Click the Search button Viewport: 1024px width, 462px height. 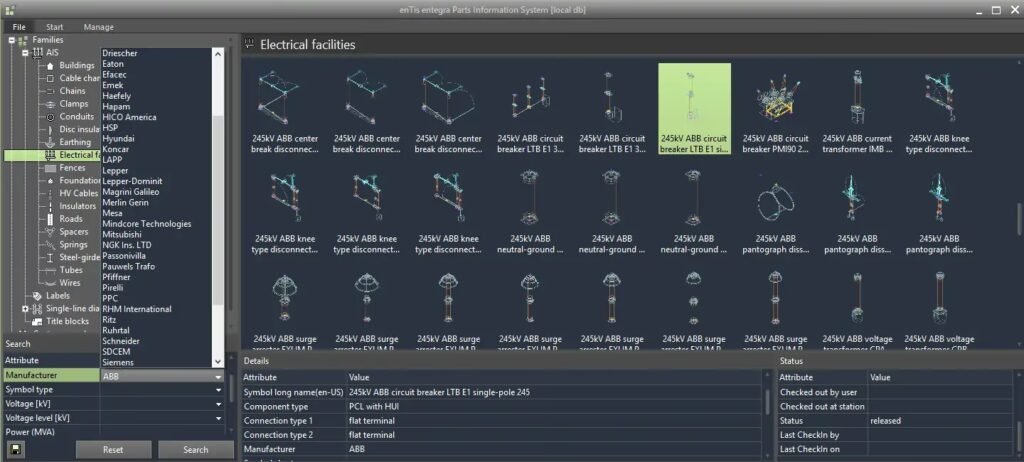pyautogui.click(x=196, y=450)
